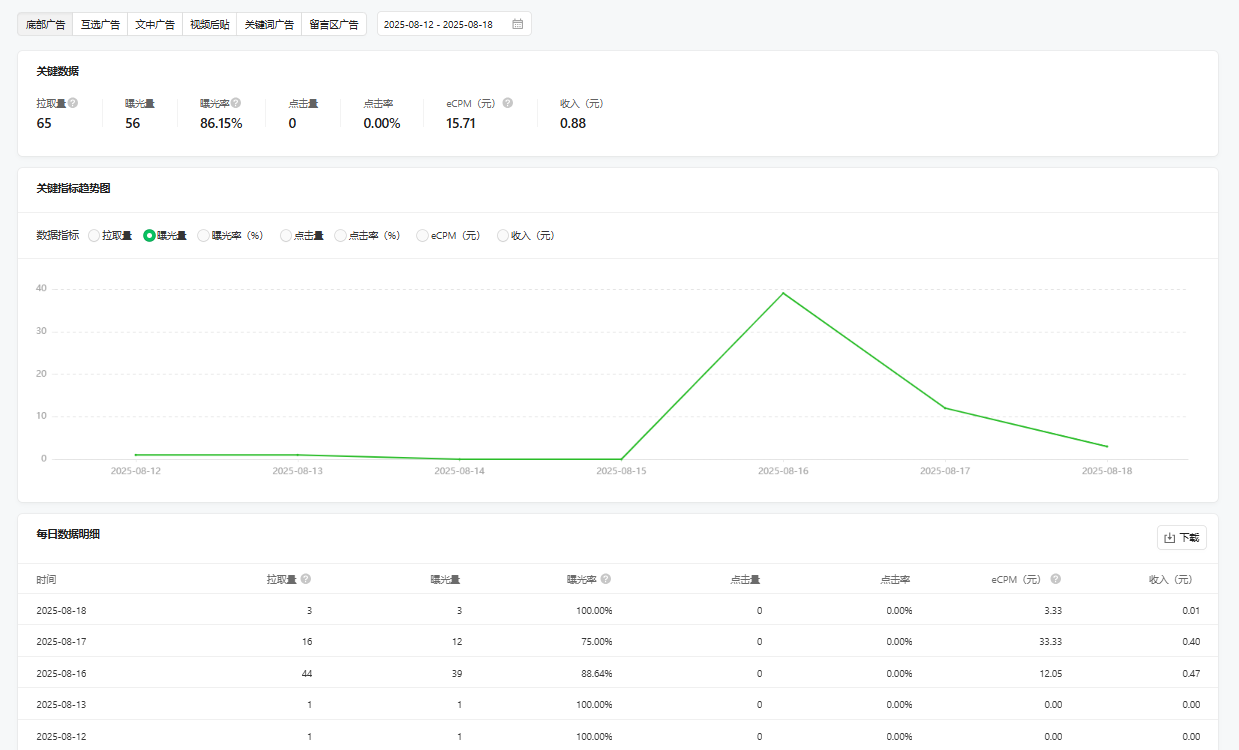Switch to the 文中广告 tab

(155, 24)
